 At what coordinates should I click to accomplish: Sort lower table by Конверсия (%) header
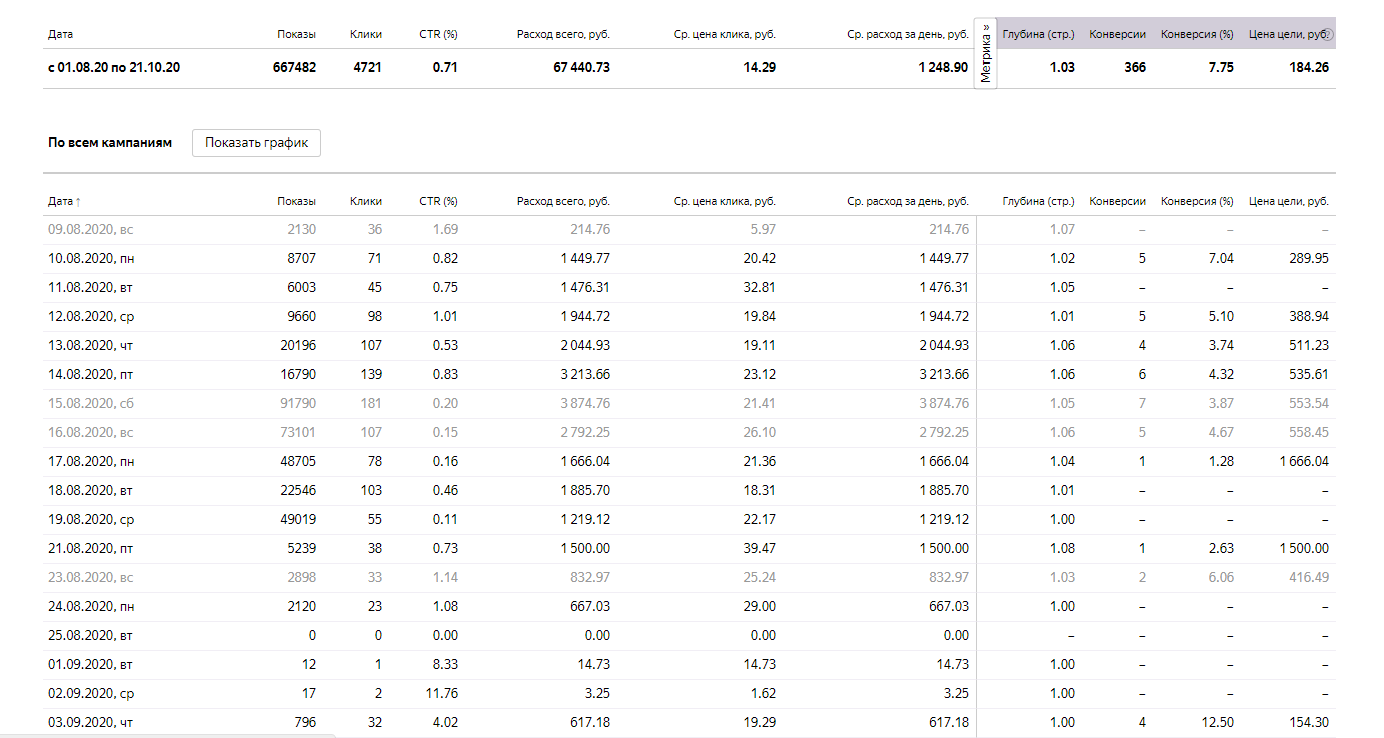[1196, 201]
